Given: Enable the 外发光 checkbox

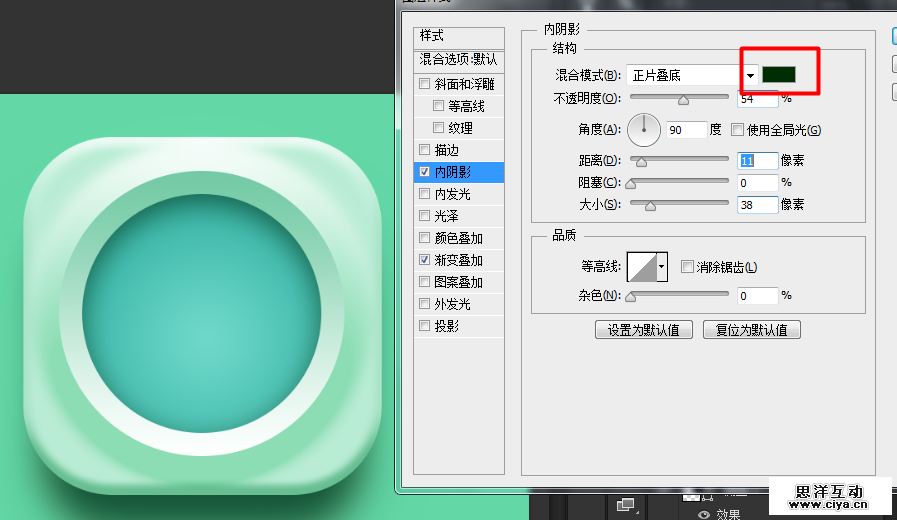Looking at the screenshot, I should tap(424, 304).
